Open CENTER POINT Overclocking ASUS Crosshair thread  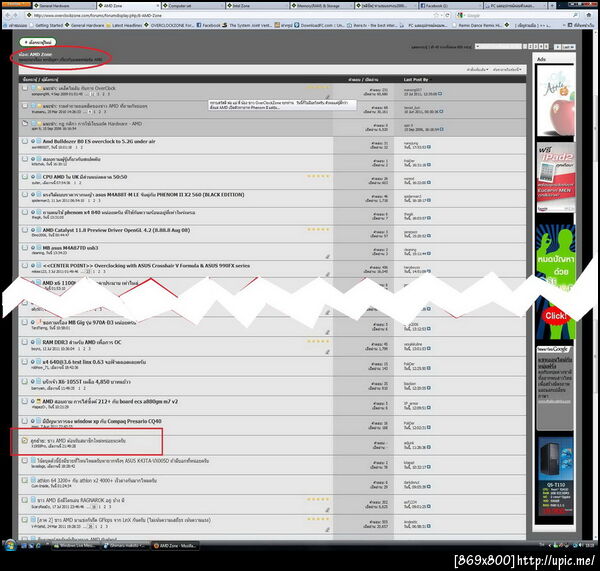pyautogui.click(x=146, y=265)
